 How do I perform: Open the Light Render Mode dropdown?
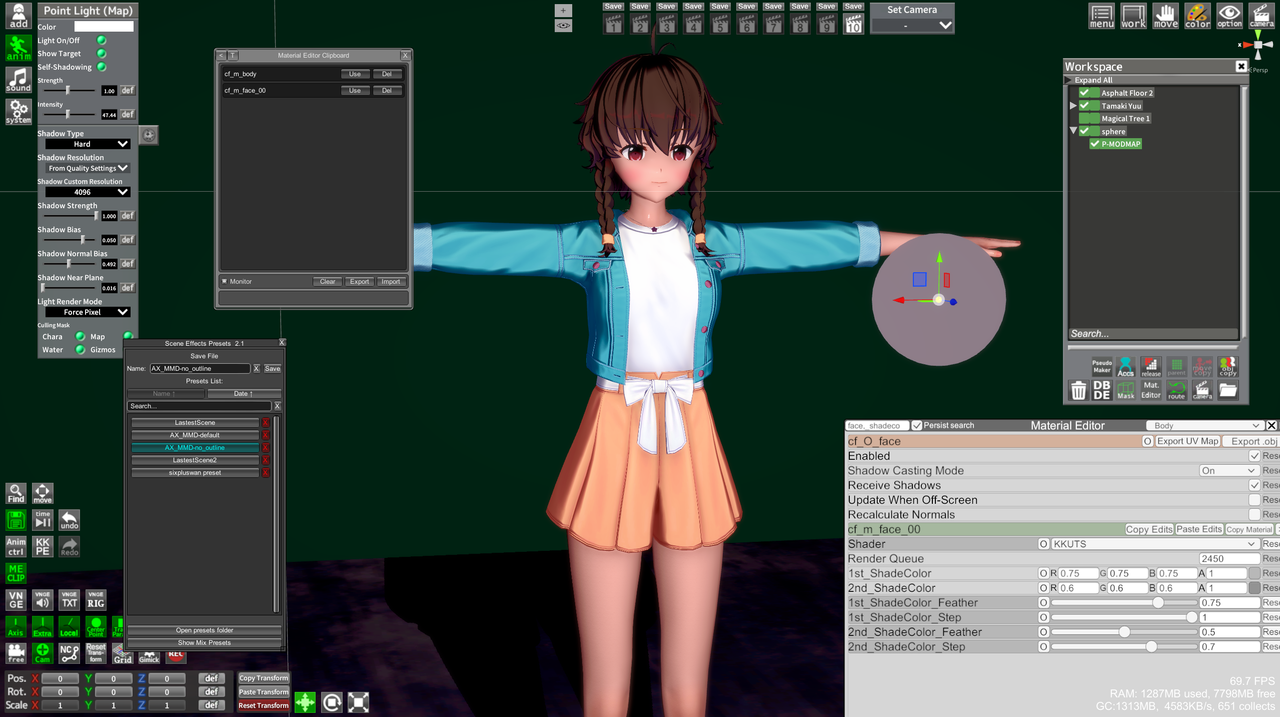coord(88,312)
